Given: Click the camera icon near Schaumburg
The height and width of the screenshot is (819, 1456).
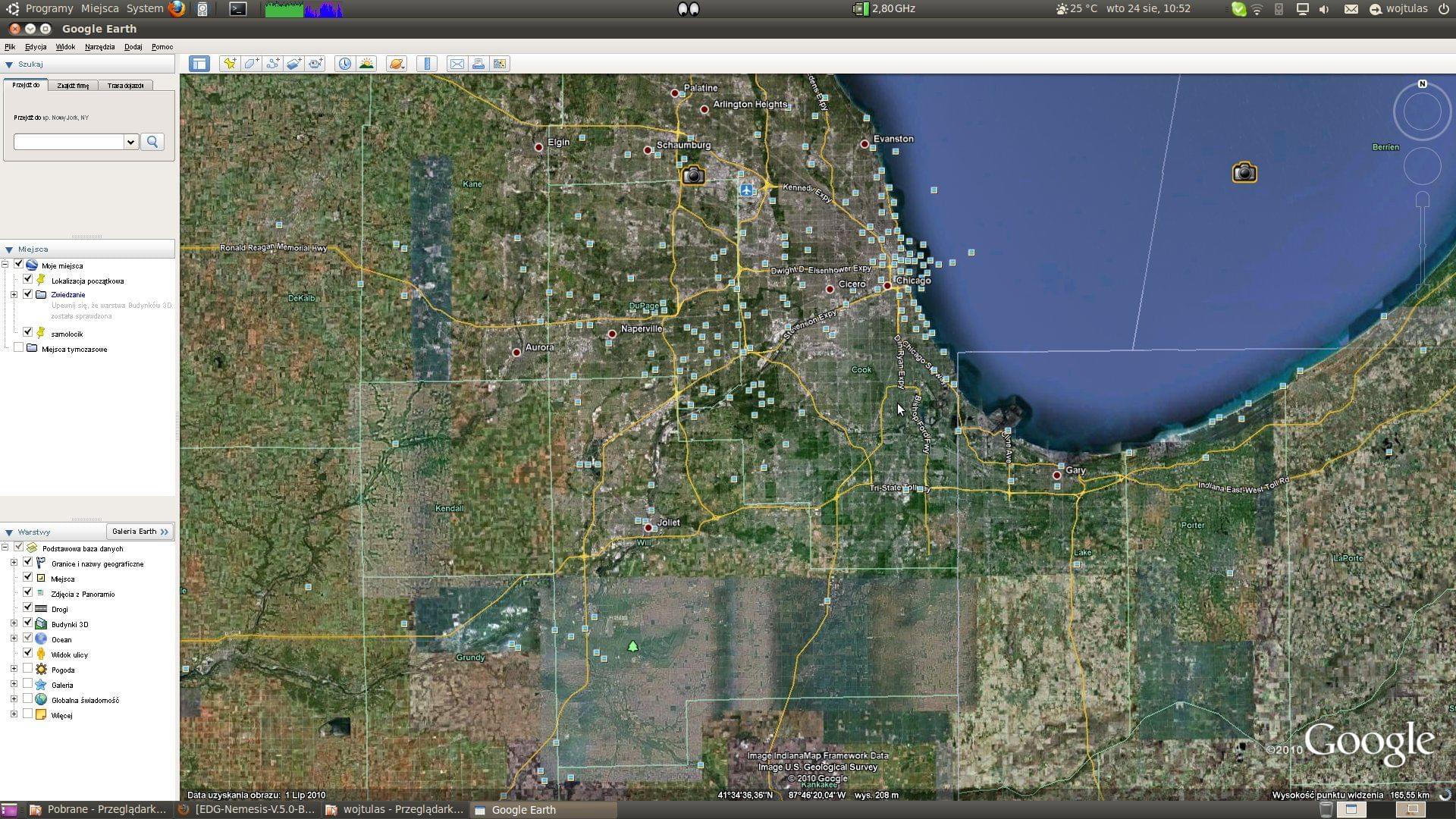Looking at the screenshot, I should coord(693,175).
